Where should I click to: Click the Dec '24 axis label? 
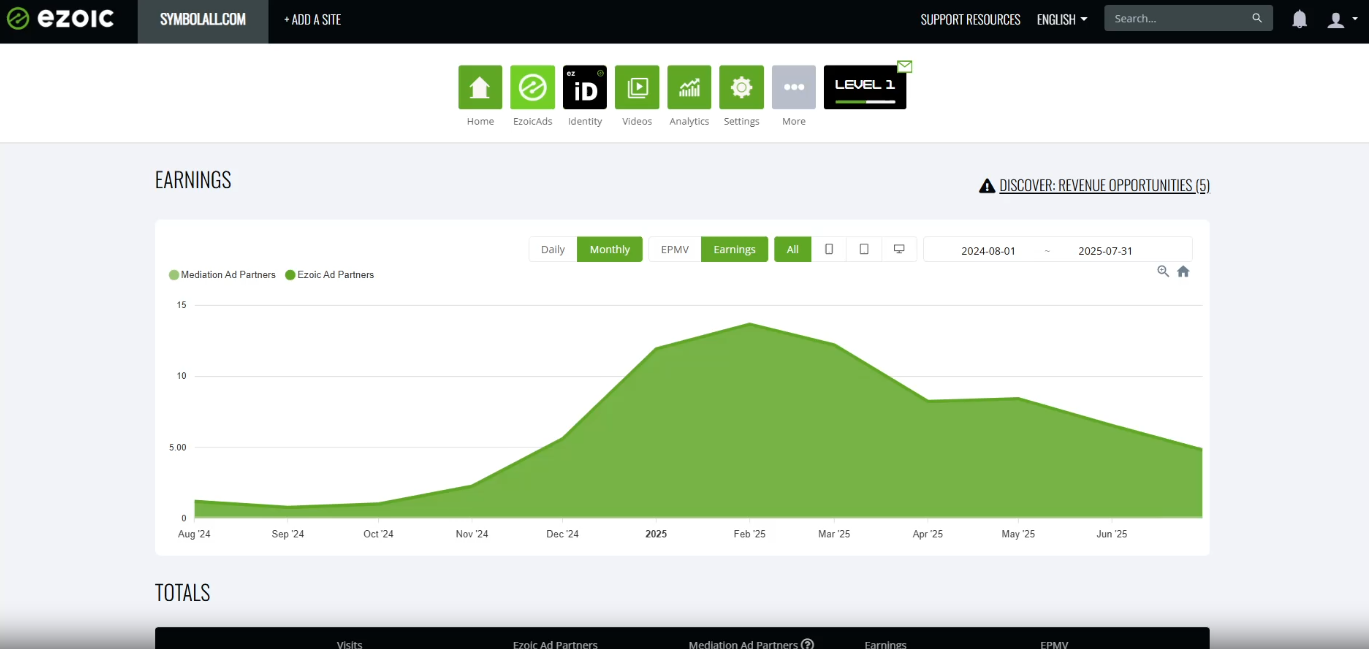[562, 534]
